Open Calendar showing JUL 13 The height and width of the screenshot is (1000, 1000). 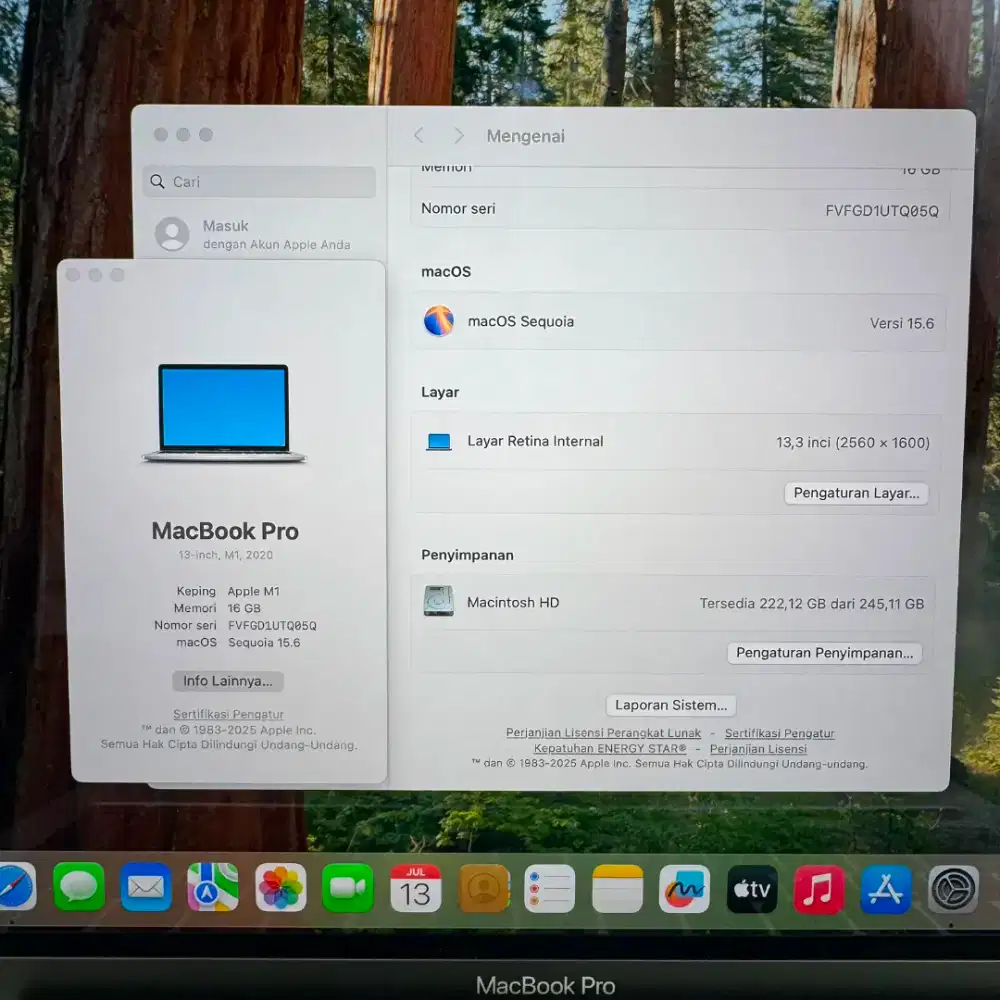(415, 888)
